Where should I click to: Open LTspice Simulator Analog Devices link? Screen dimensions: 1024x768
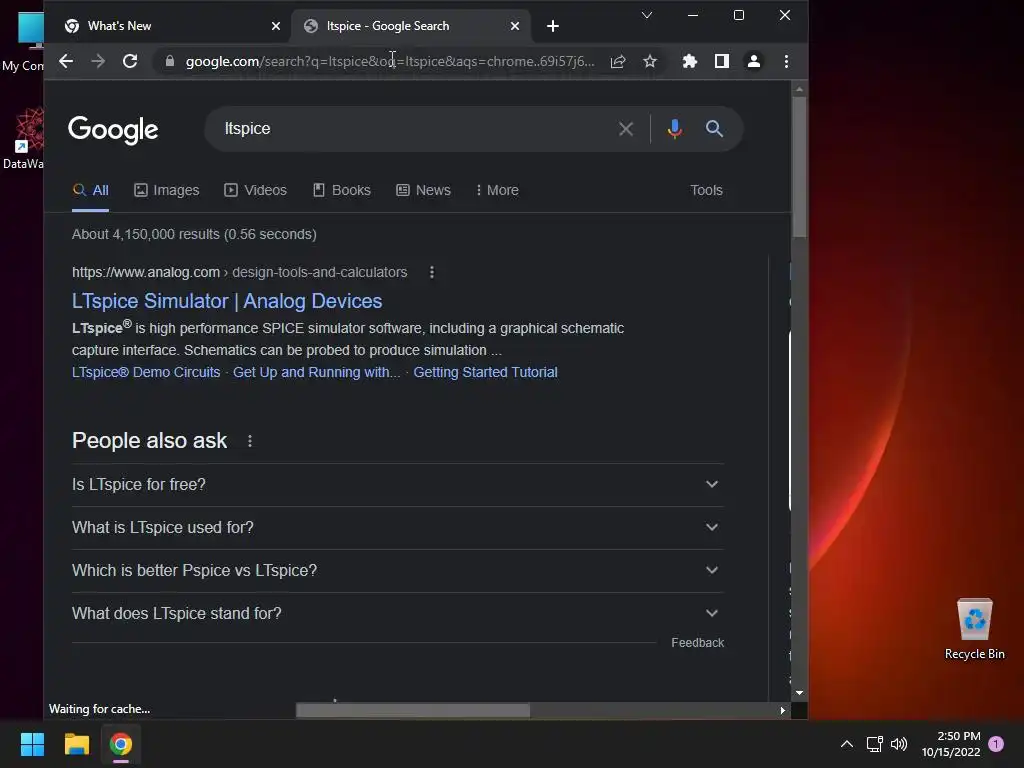tap(227, 301)
